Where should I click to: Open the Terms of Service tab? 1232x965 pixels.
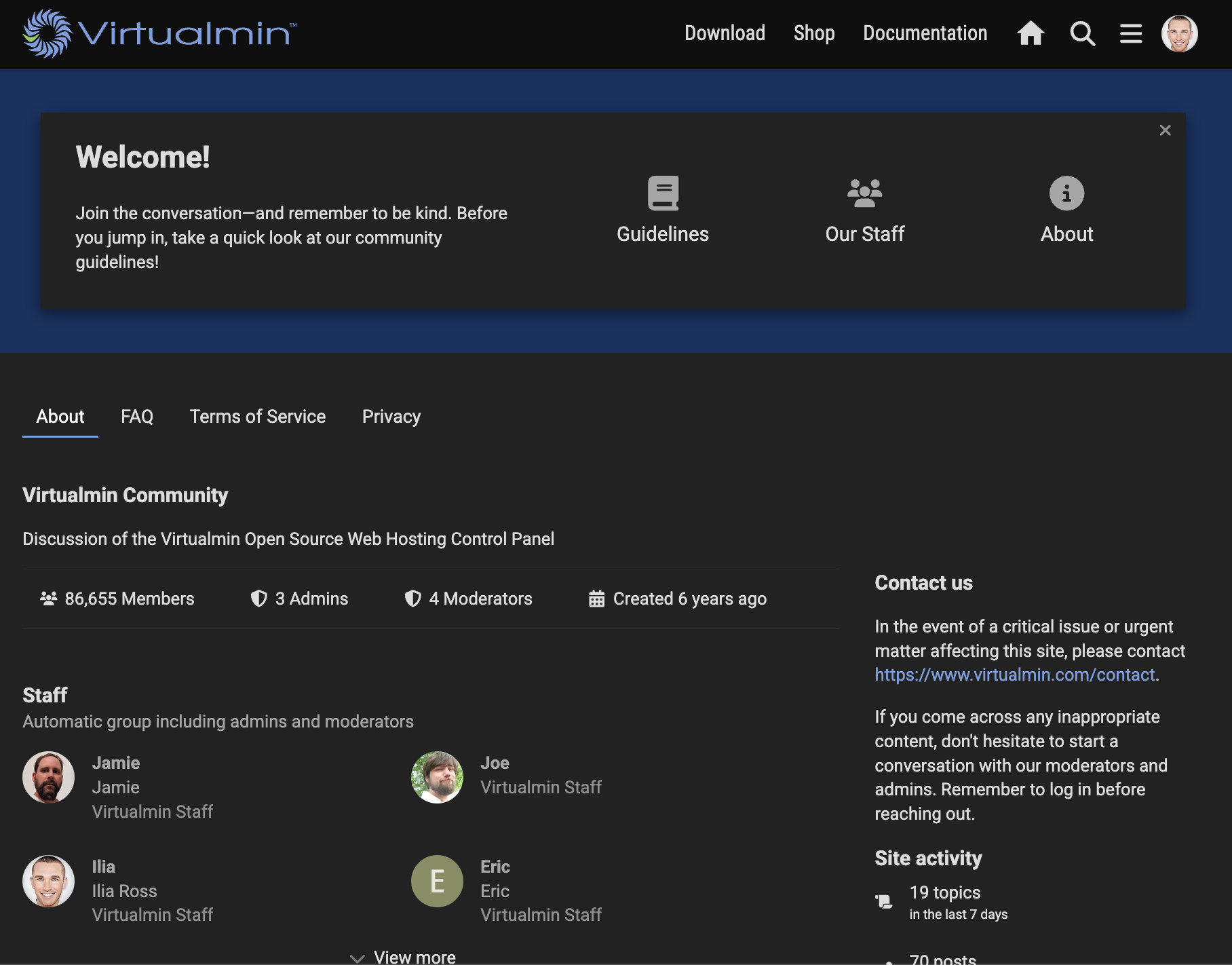(x=258, y=417)
